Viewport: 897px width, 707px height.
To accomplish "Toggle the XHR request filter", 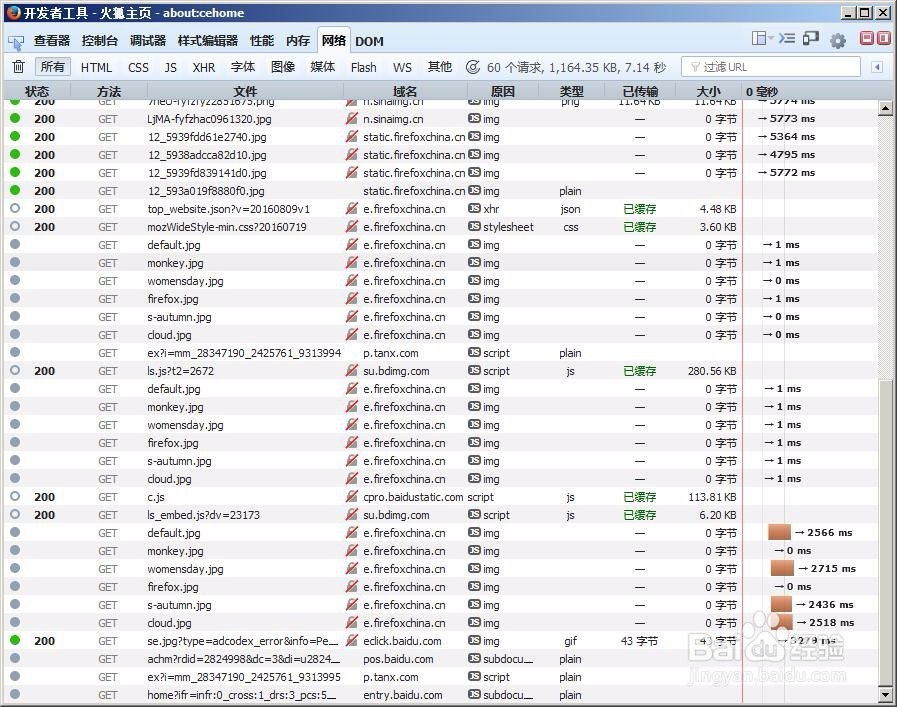I will click(202, 67).
